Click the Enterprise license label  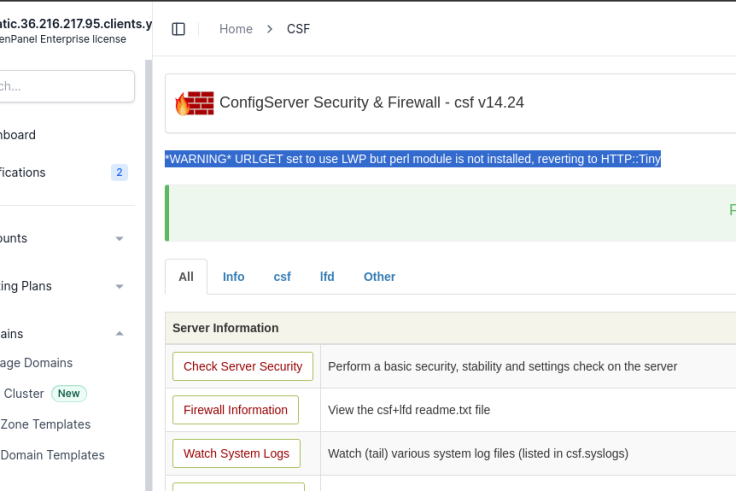[63, 39]
